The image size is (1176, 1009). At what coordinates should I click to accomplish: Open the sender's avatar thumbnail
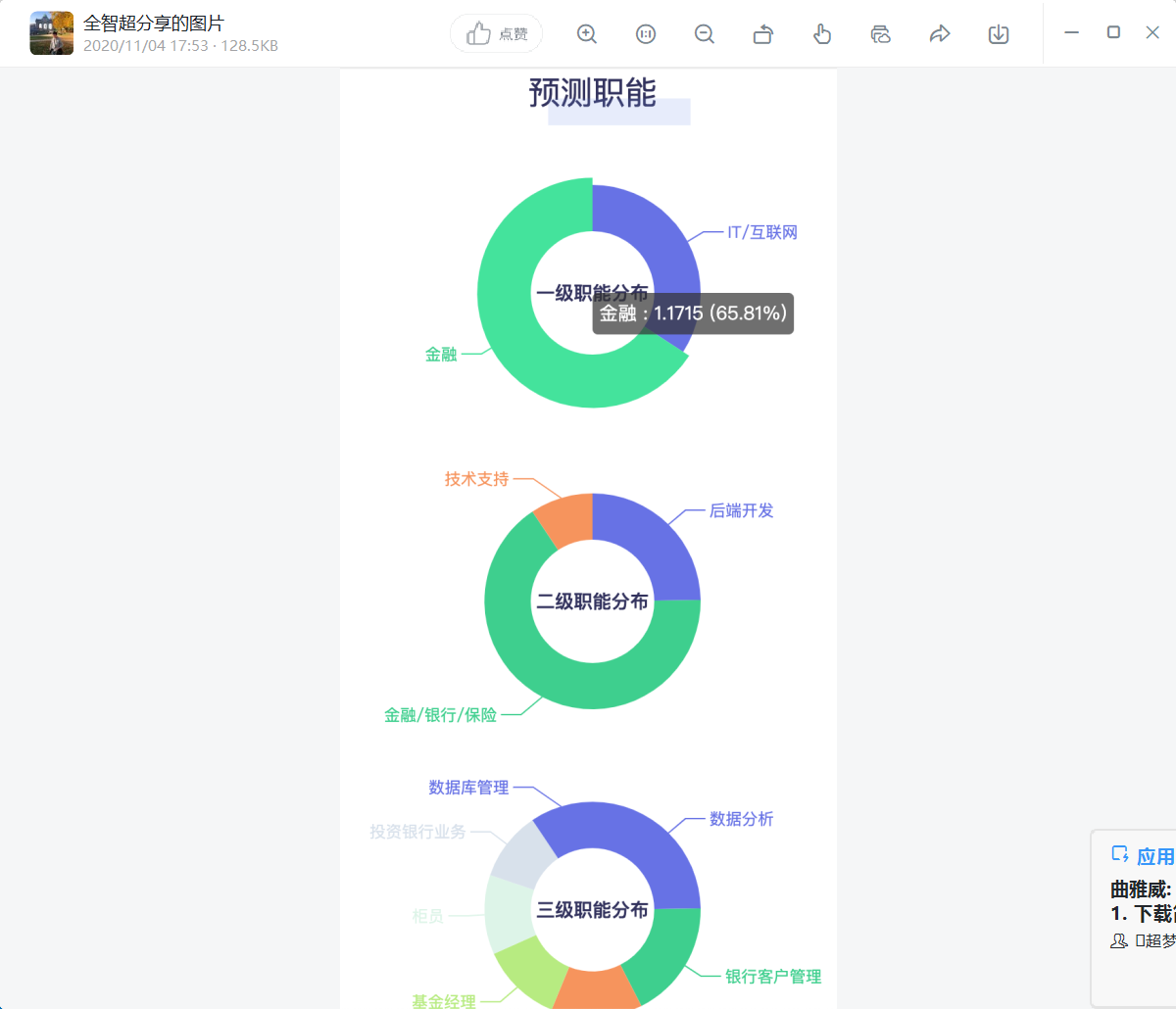52,33
